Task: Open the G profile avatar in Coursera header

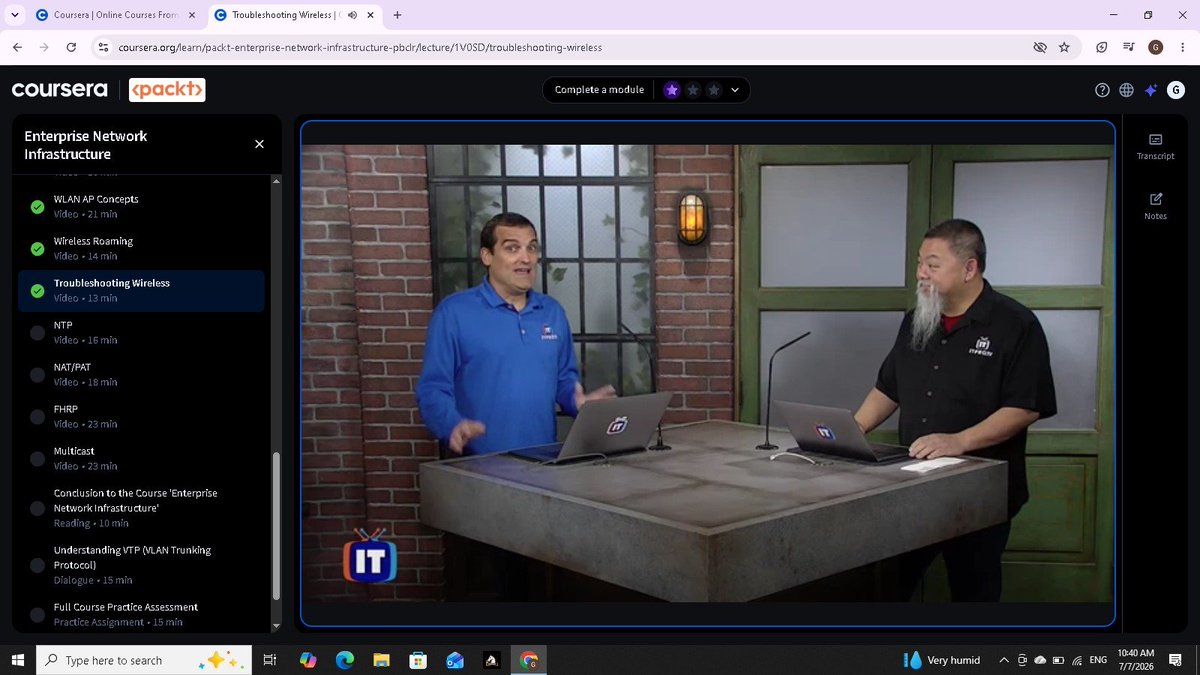Action: (x=1176, y=90)
